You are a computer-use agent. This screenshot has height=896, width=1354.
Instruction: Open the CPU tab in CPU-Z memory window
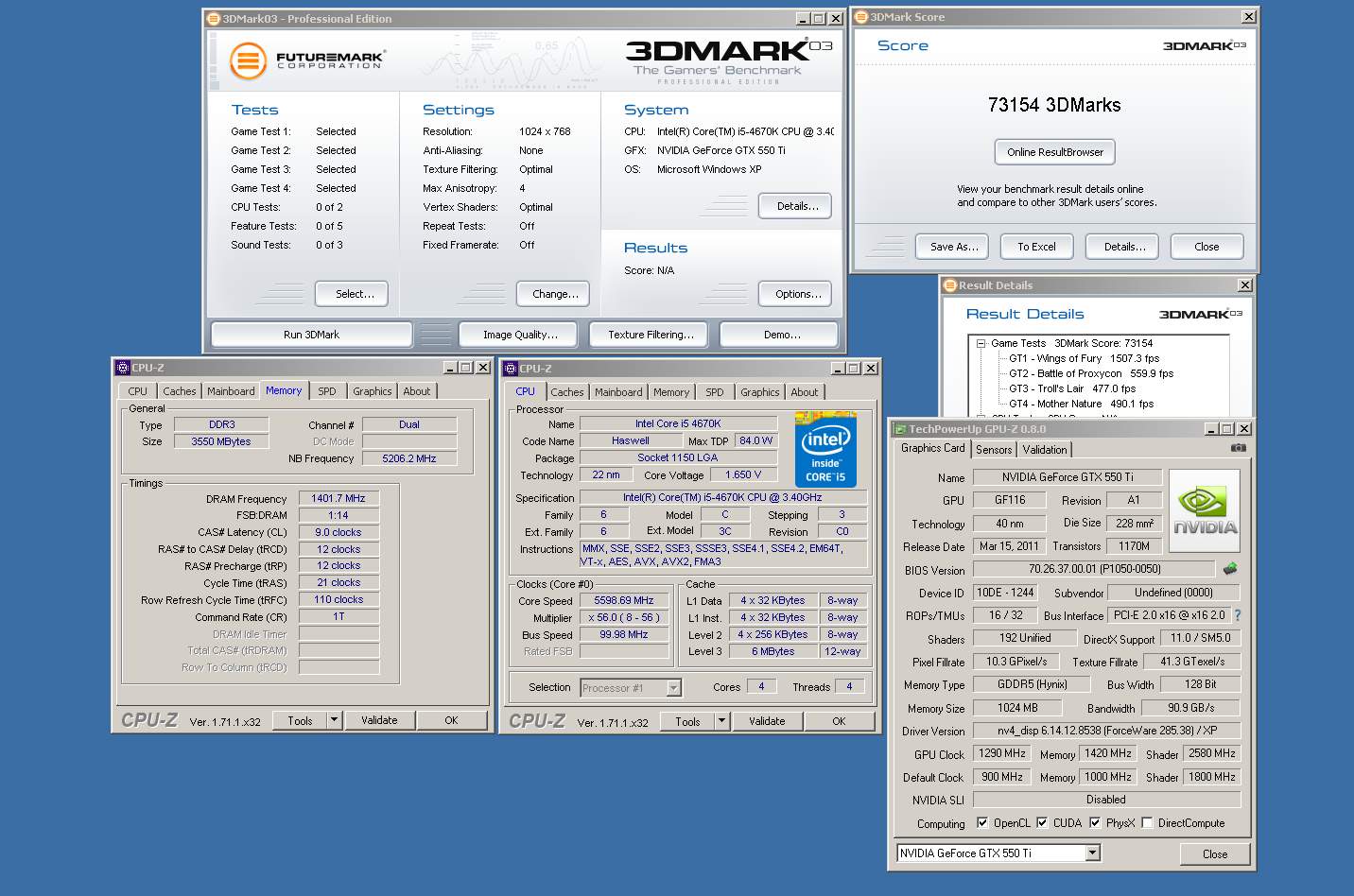pyautogui.click(x=138, y=391)
